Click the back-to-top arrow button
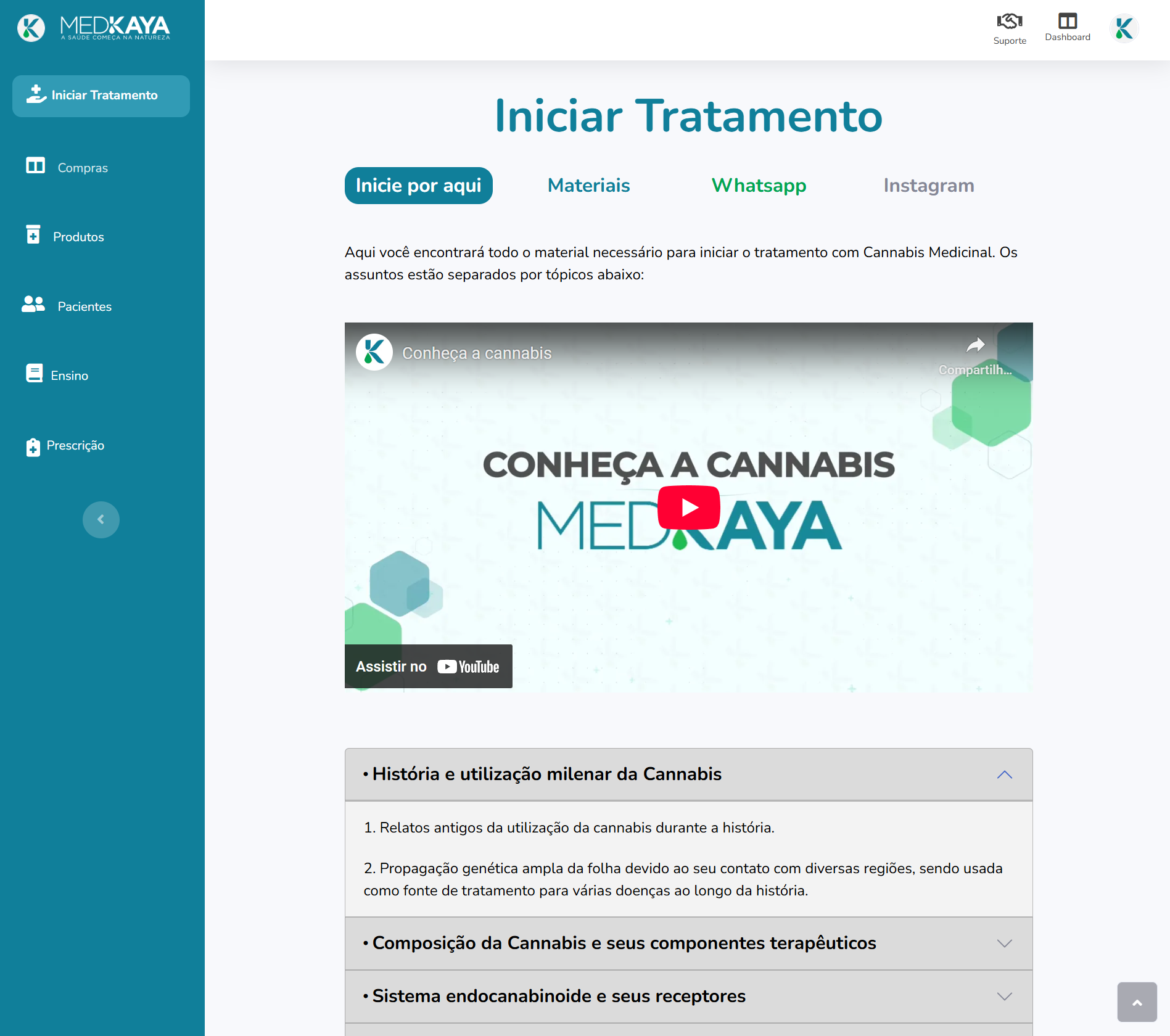The width and height of the screenshot is (1170, 1036). 1137,1002
